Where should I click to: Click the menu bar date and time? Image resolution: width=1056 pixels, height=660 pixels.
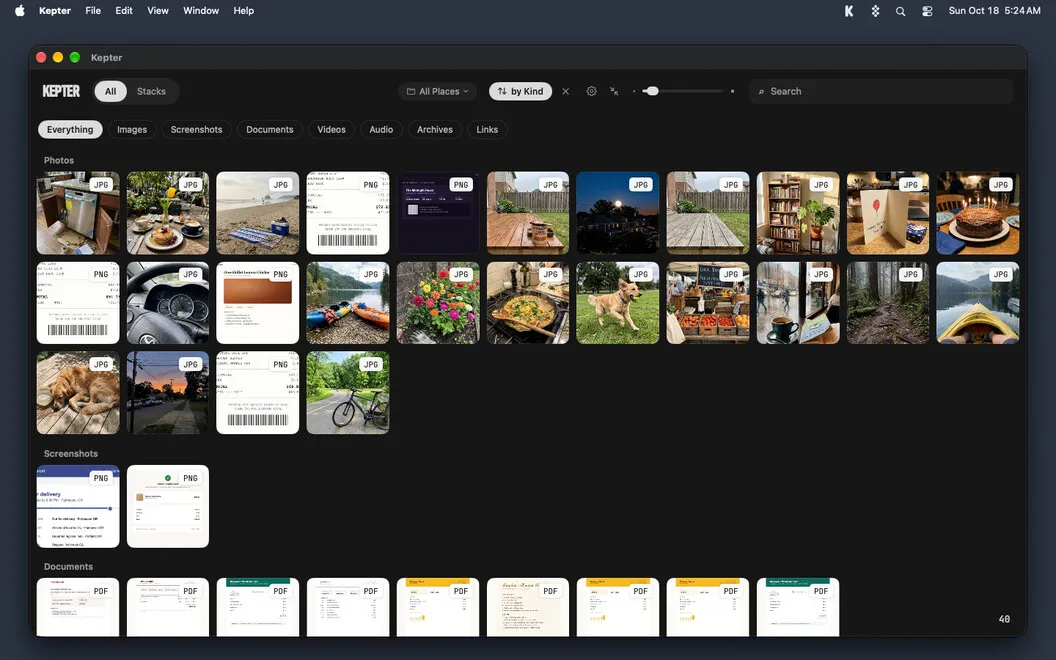click(994, 11)
